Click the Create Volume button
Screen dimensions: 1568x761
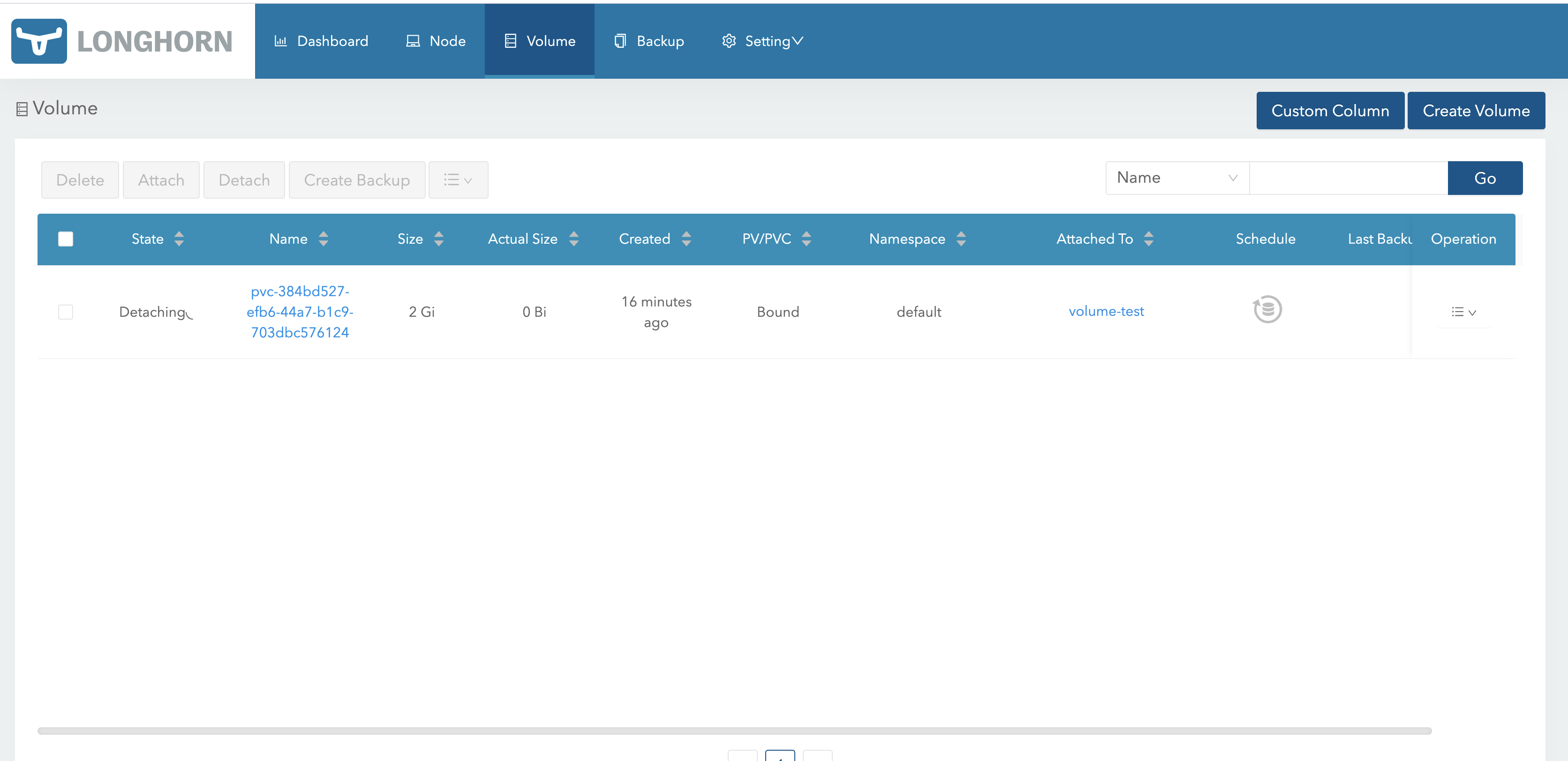[x=1476, y=111]
